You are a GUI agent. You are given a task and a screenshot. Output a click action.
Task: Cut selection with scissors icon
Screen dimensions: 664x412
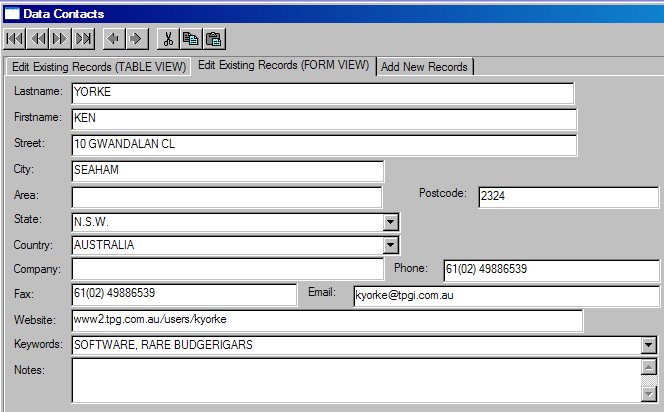[169, 39]
